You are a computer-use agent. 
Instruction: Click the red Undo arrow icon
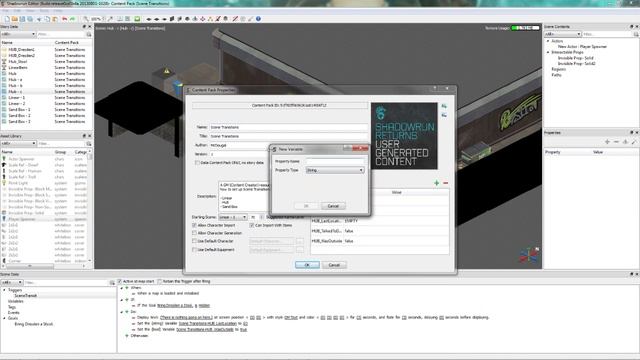(x=64, y=19)
